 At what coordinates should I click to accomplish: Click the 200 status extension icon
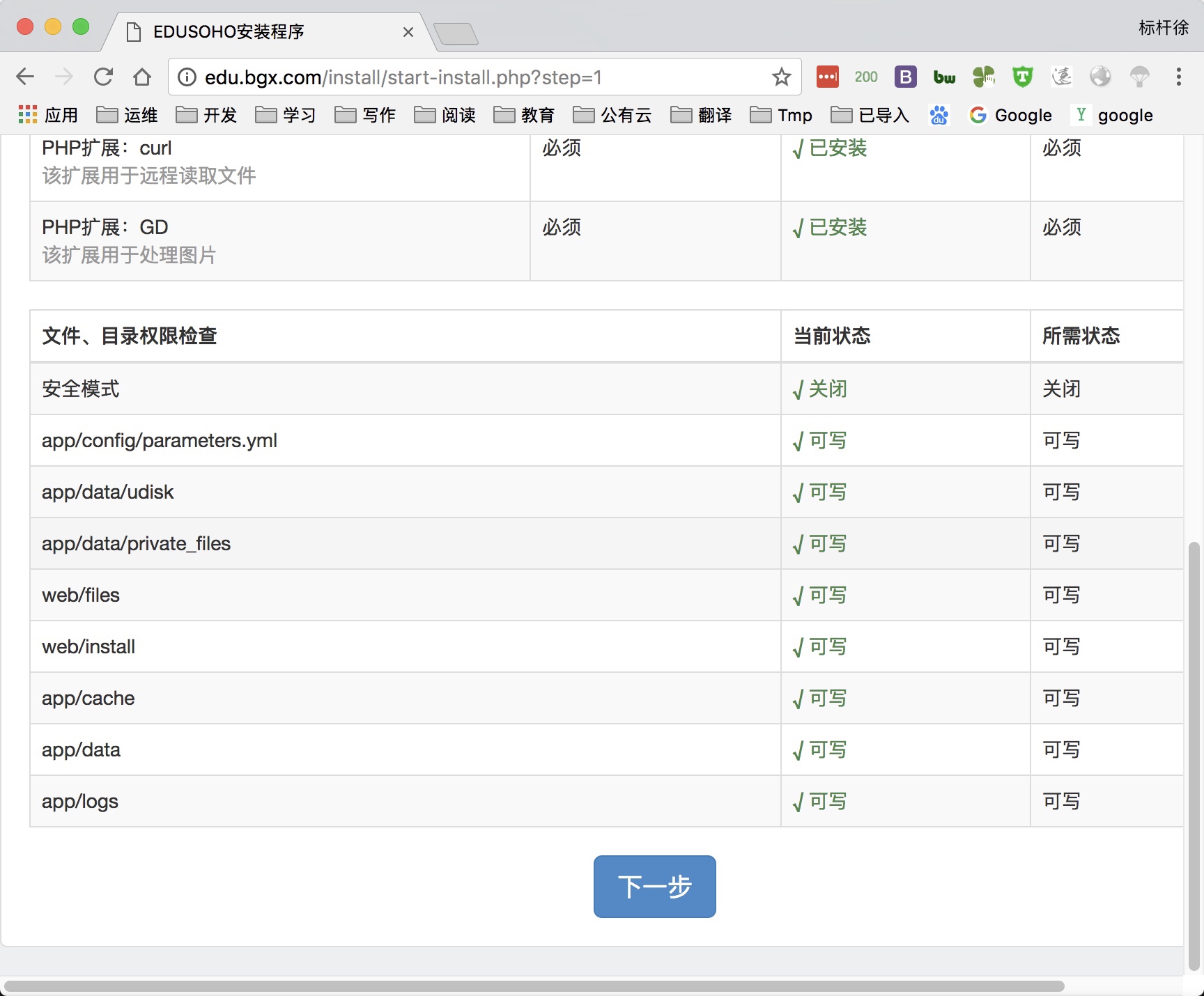(866, 77)
